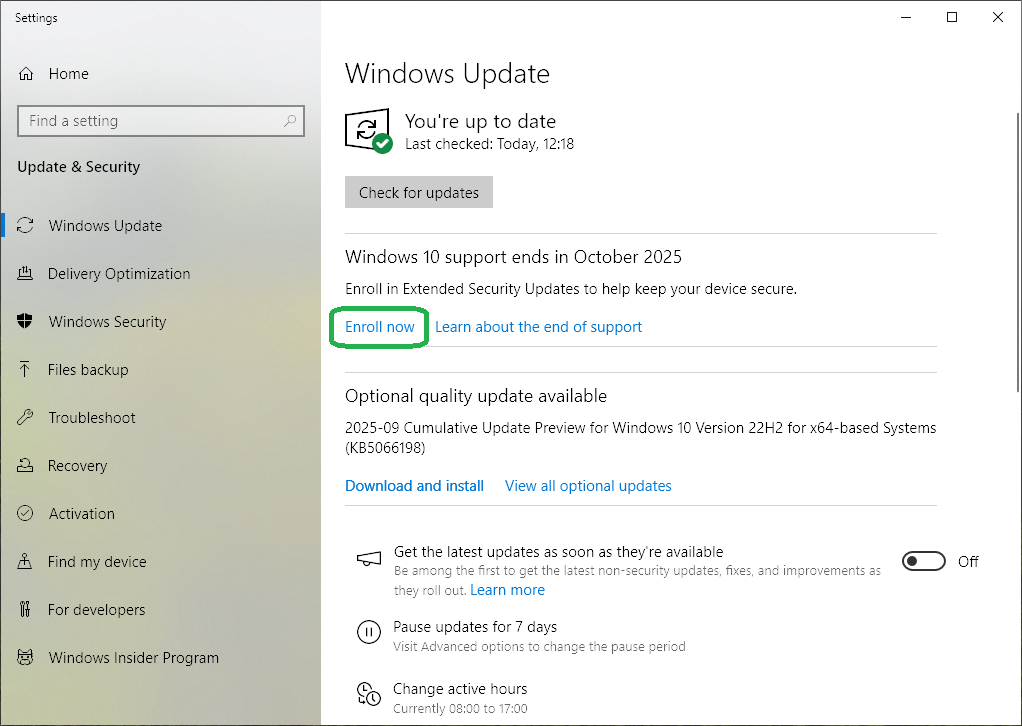Open Windows Security shield icon
1022x726 pixels.
(x=26, y=322)
